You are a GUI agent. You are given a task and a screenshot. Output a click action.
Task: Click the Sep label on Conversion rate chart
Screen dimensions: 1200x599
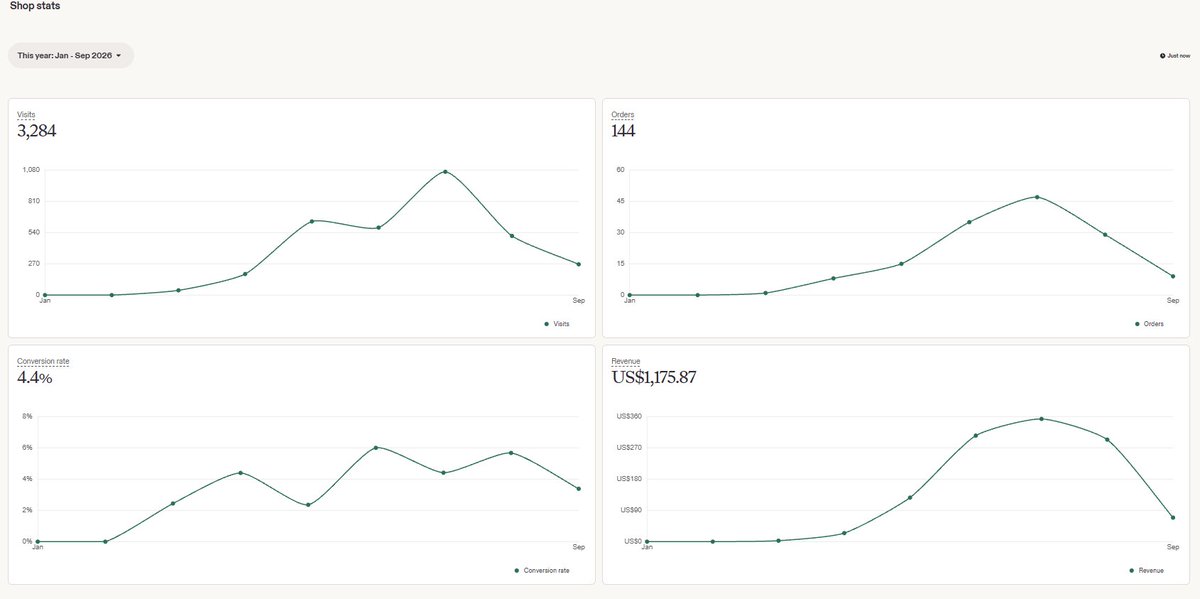[x=578, y=547]
